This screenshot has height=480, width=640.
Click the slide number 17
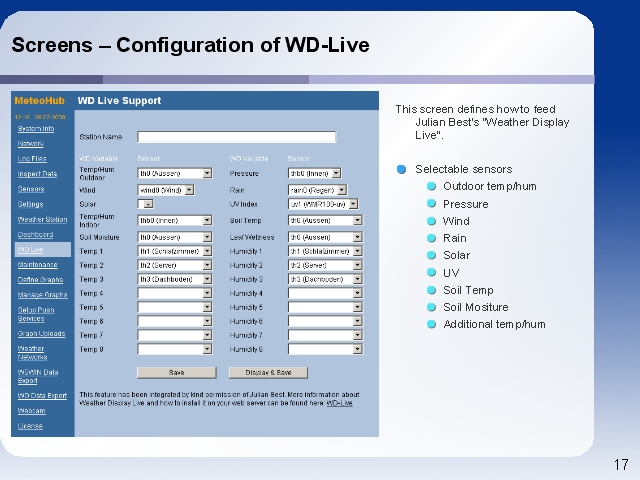621,464
